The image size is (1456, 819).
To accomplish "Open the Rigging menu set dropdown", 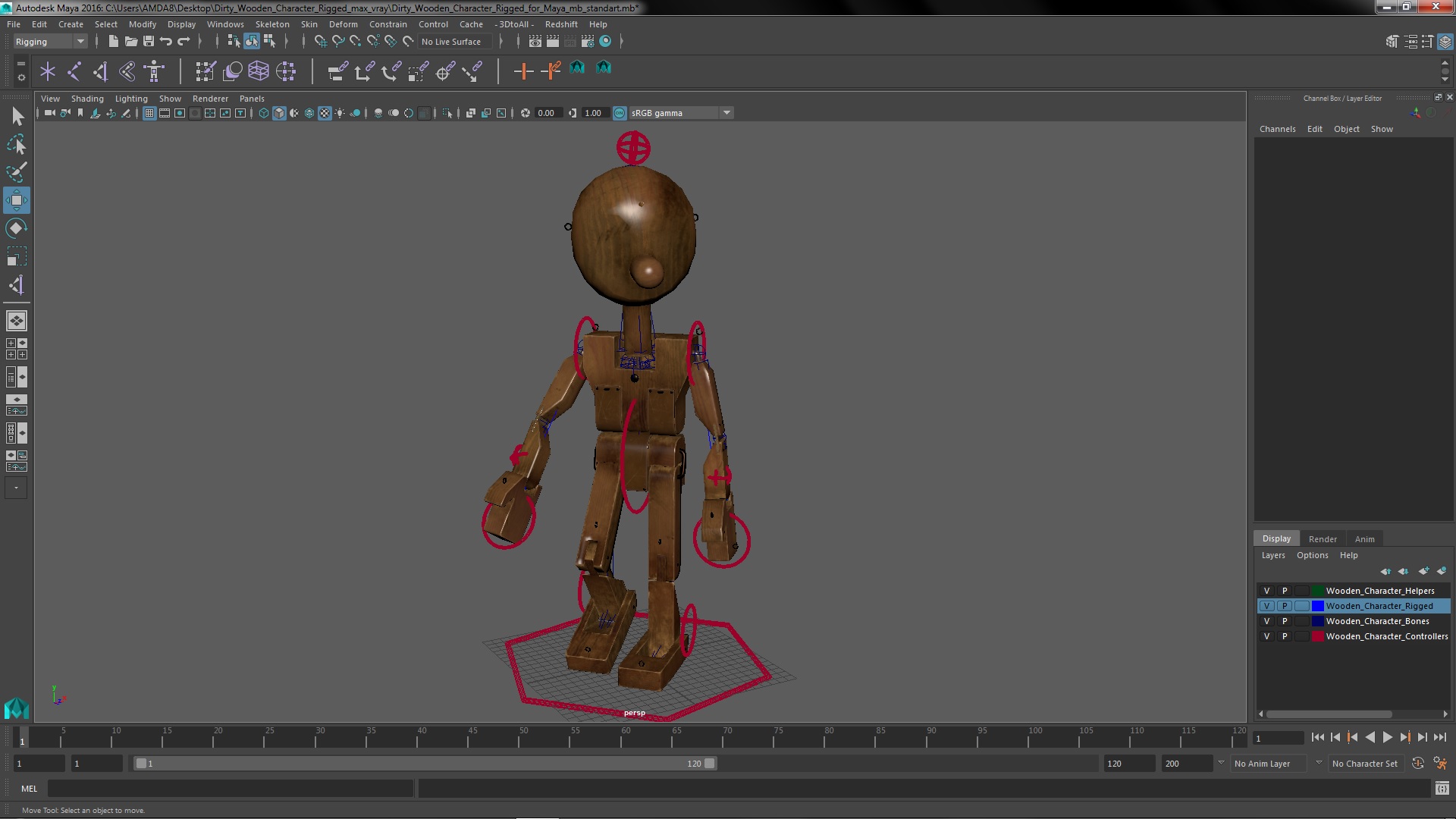I will [x=80, y=42].
